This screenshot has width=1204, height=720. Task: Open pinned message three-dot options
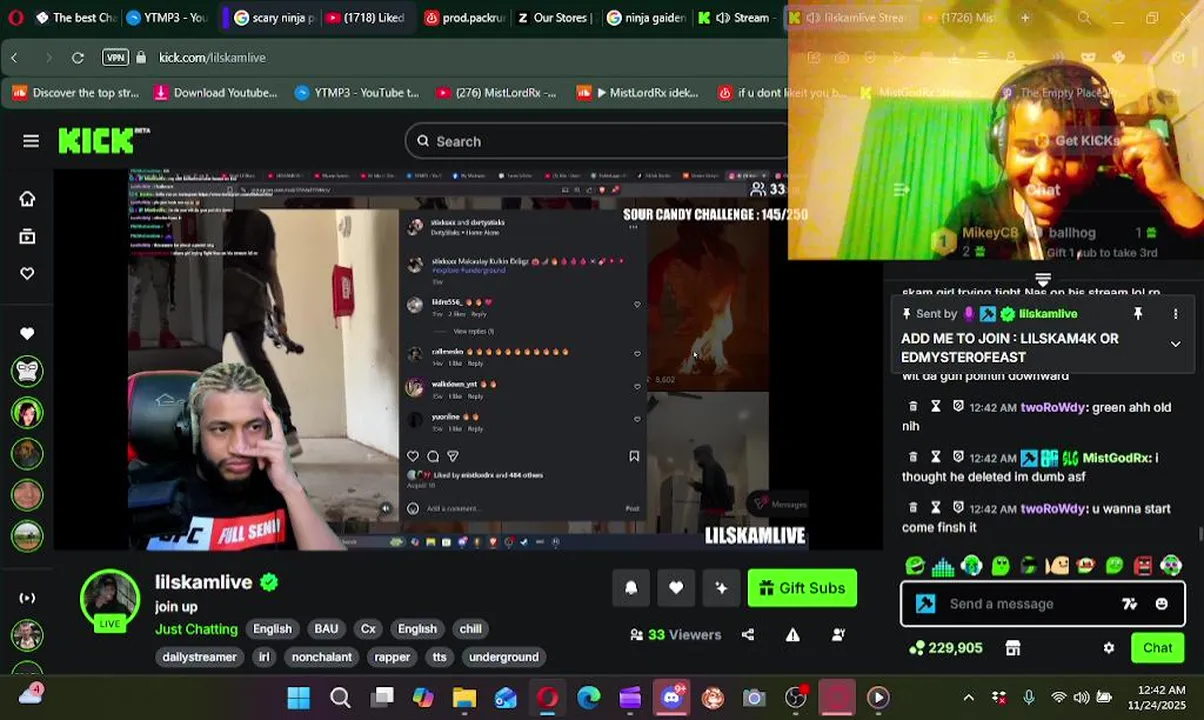tap(1175, 314)
